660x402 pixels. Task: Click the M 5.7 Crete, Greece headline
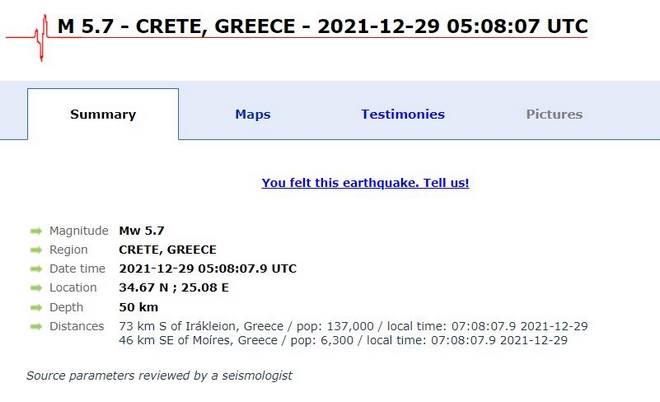[x=323, y=26]
